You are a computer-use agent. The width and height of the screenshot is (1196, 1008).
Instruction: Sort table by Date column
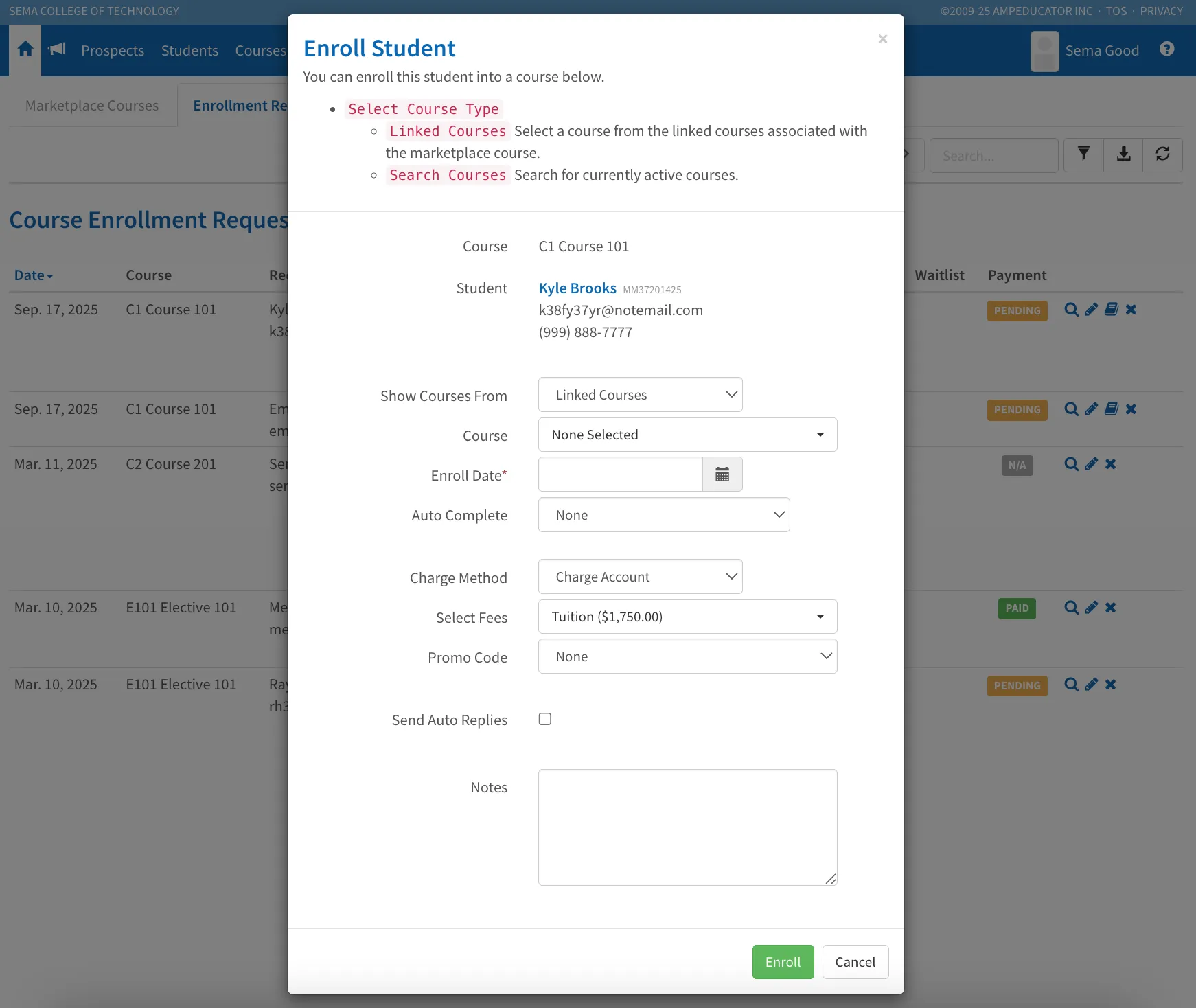click(x=34, y=275)
